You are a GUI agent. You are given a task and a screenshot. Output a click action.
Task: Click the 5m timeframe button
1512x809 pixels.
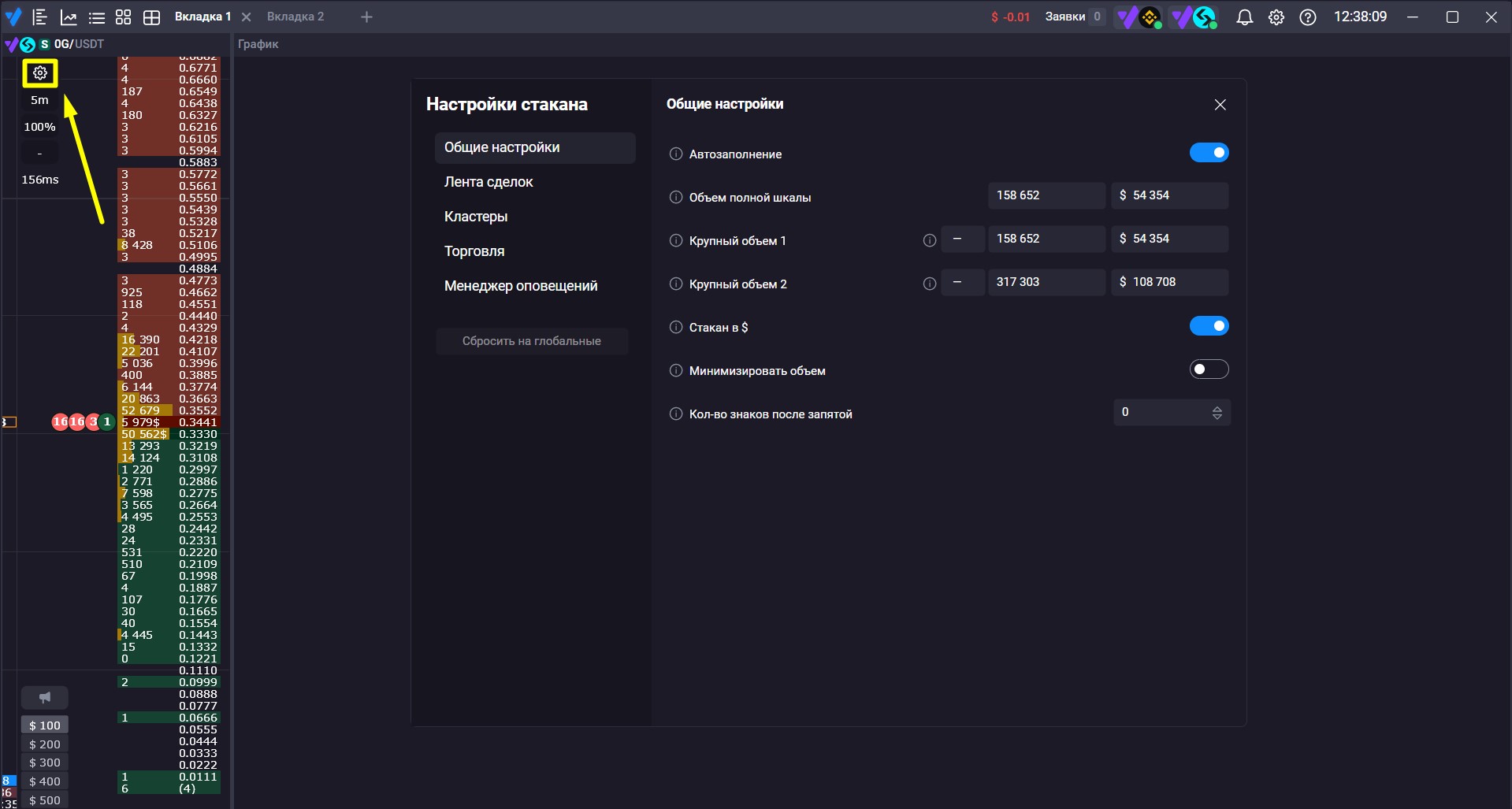click(x=39, y=100)
